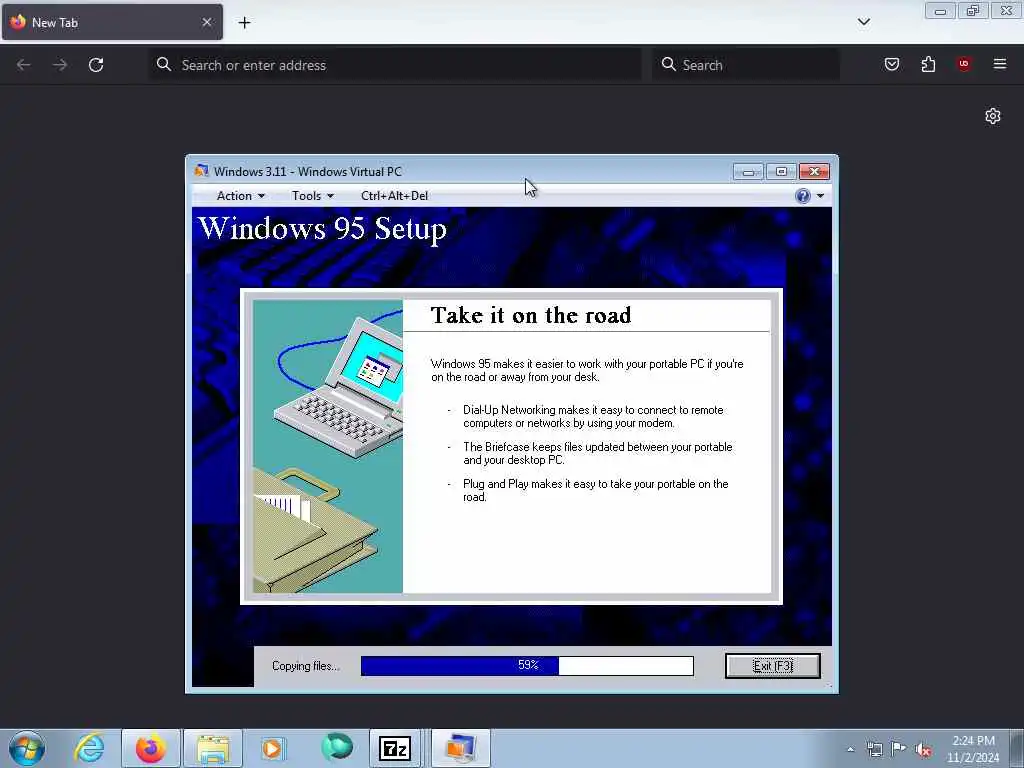Maximize the Windows Virtual PC window
The height and width of the screenshot is (768, 1024).
coord(781,172)
